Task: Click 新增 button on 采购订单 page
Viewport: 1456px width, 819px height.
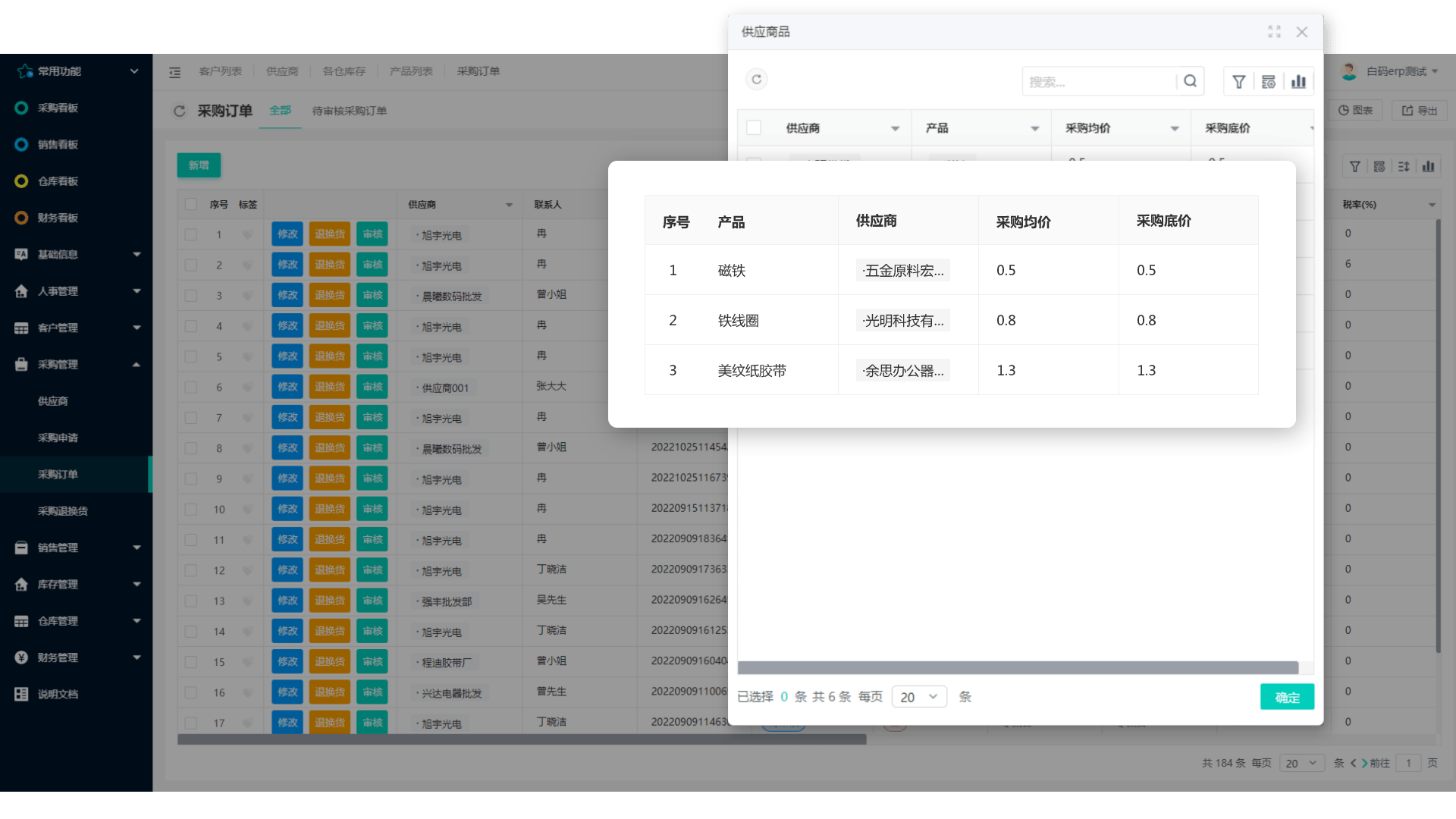Action: [x=198, y=164]
